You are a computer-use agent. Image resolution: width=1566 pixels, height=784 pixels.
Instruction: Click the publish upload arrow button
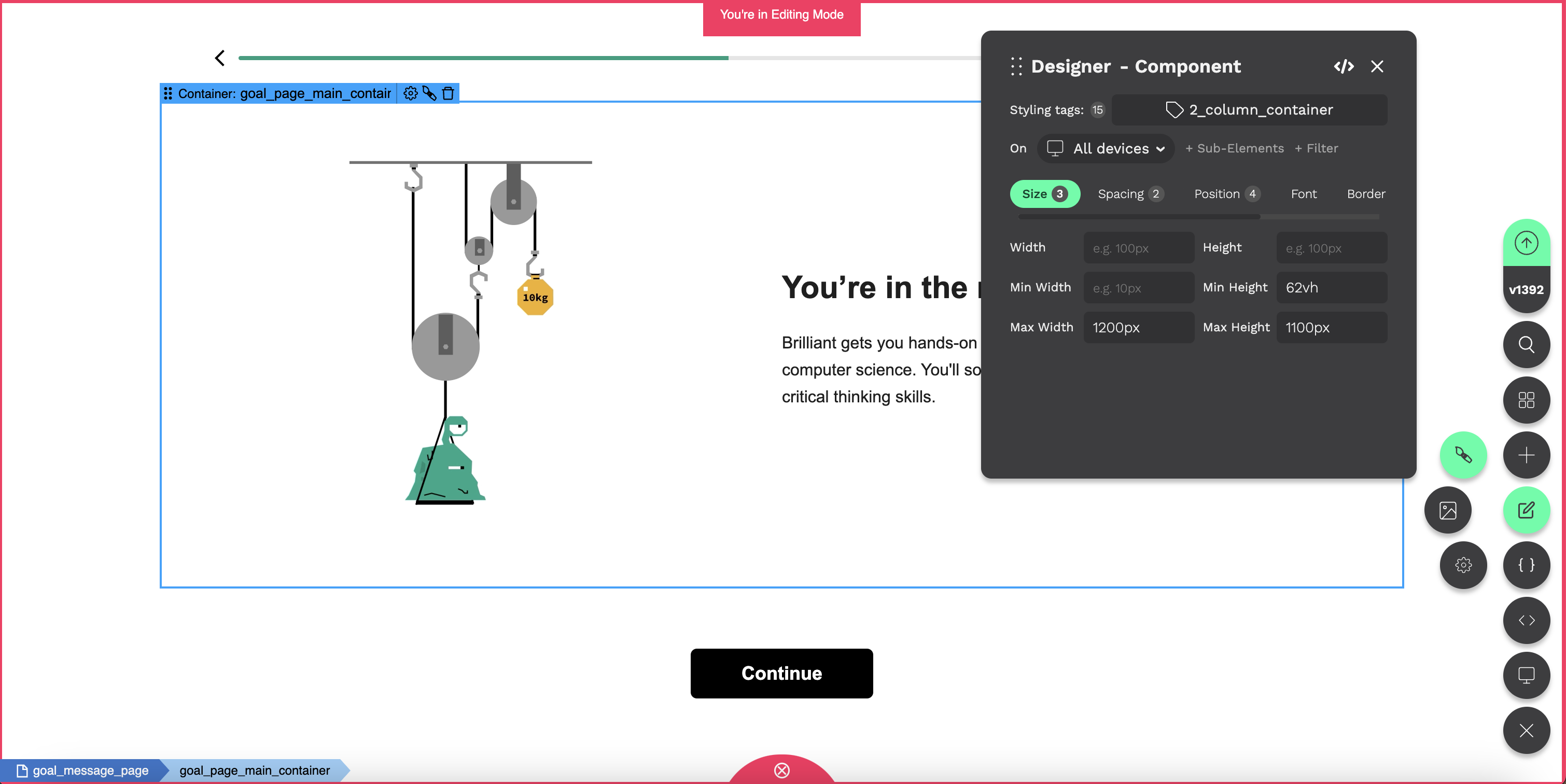click(x=1526, y=243)
